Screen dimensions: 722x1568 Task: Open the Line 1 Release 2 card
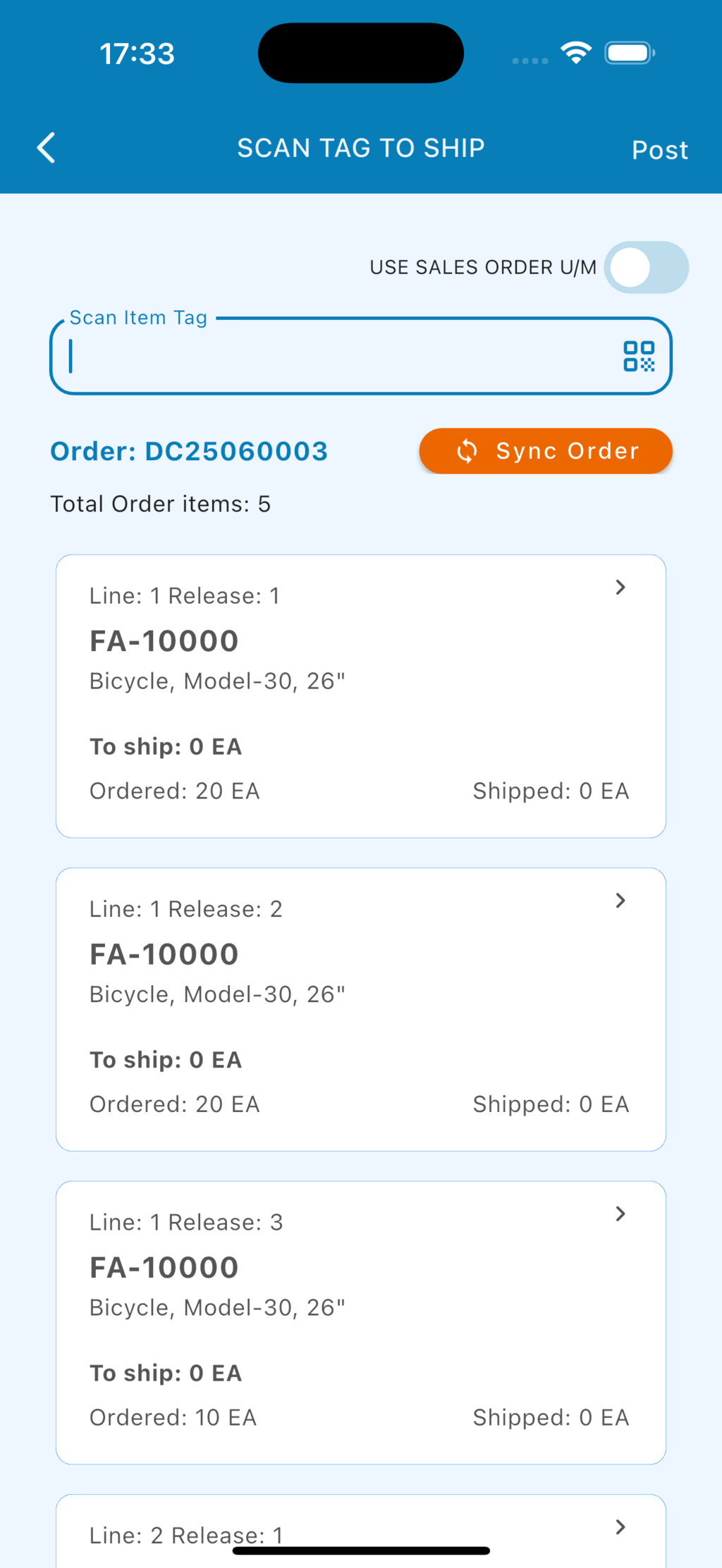[x=360, y=1009]
